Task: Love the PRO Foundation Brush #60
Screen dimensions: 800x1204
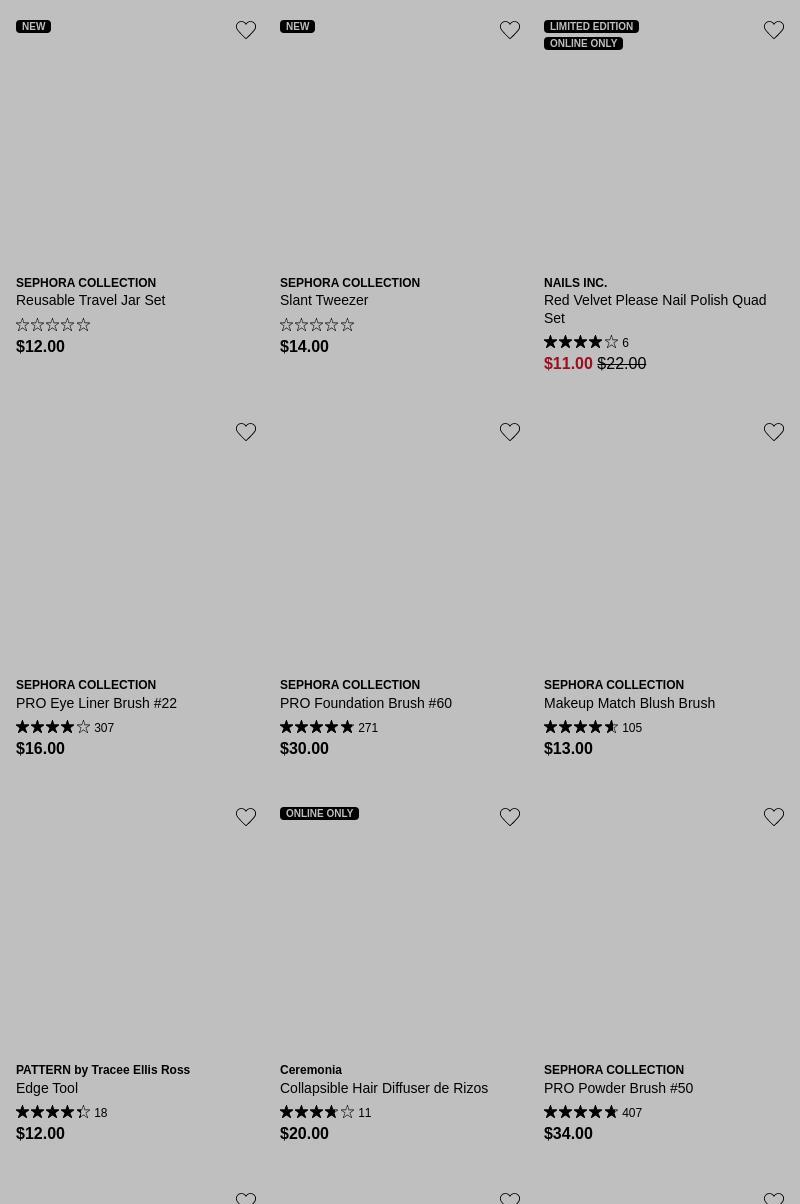Action: [510, 432]
